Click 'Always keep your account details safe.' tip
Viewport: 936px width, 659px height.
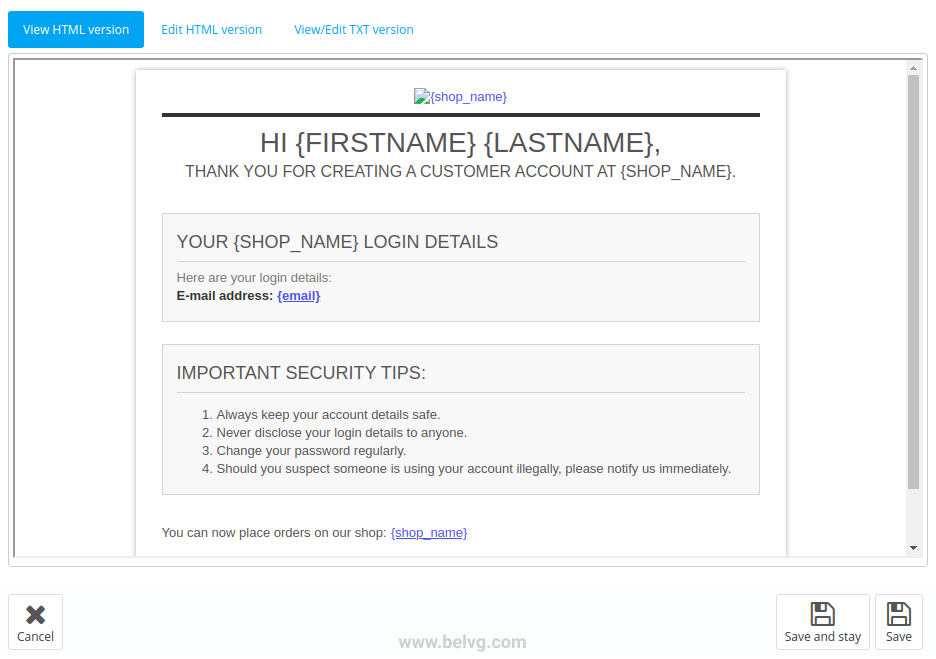328,414
